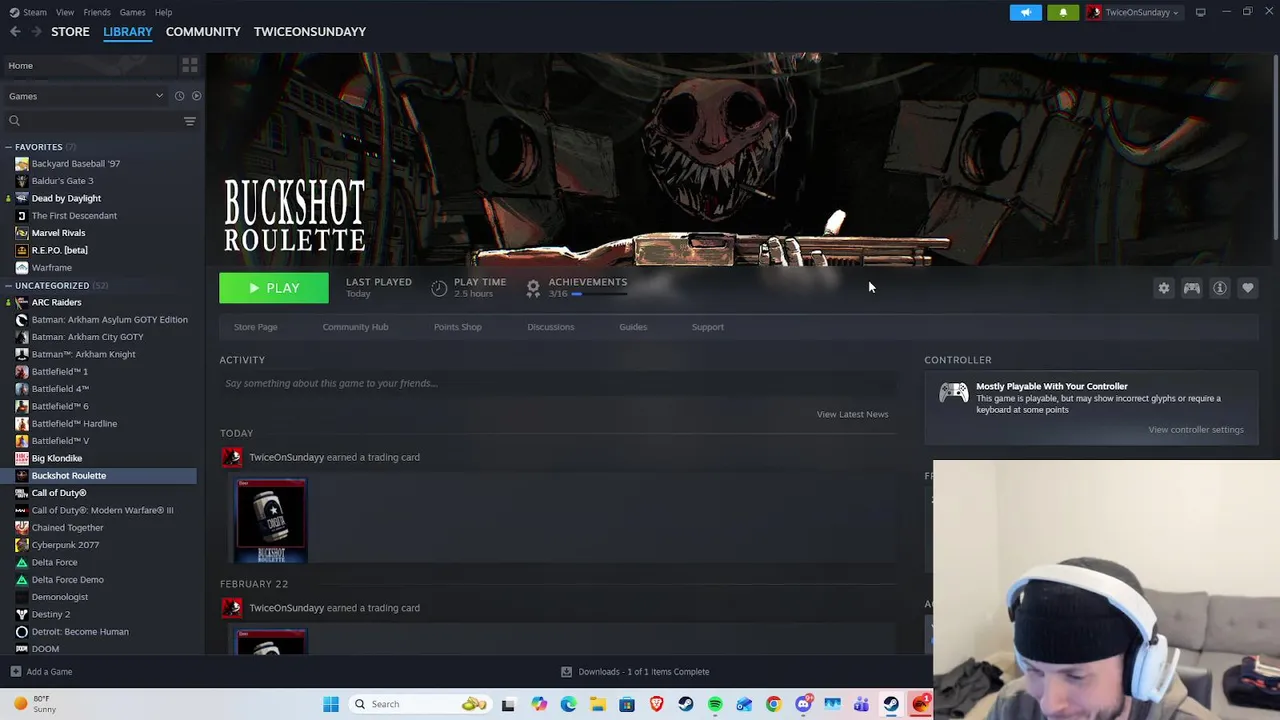Select Big Klondike in library
Image resolution: width=1280 pixels, height=720 pixels.
[x=56, y=458]
